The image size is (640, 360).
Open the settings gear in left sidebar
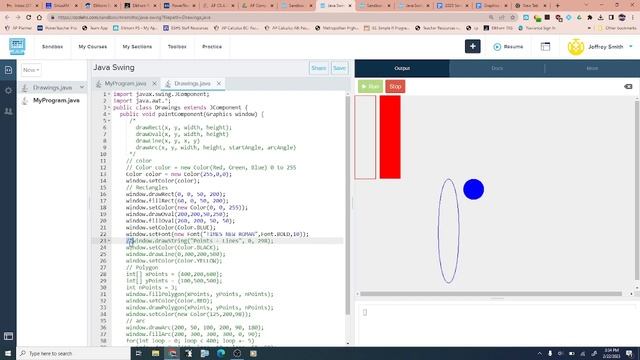pyautogui.click(x=8, y=90)
